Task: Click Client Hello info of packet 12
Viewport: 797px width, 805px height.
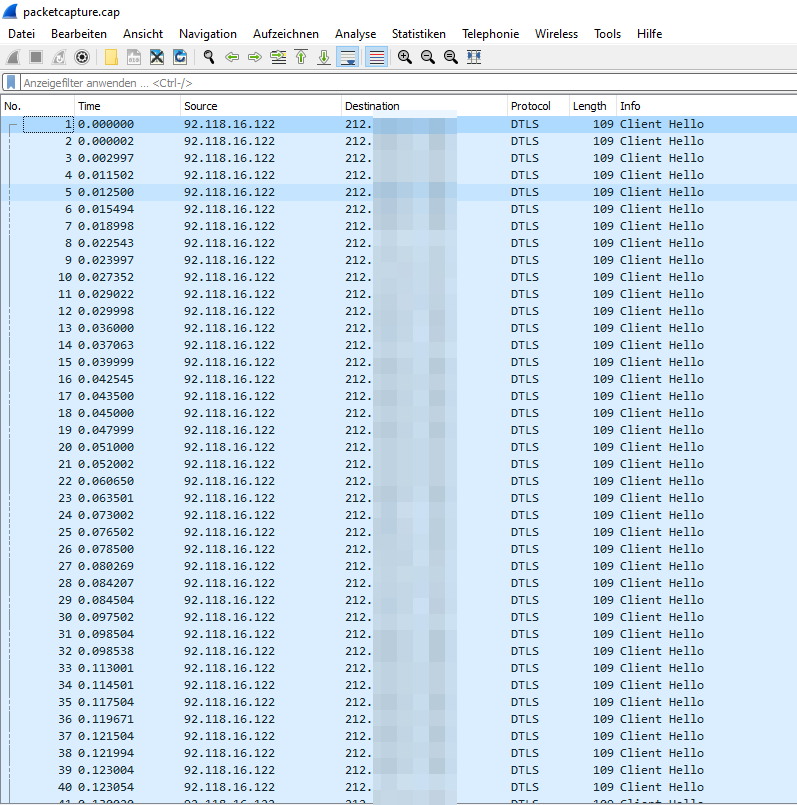Action: click(661, 311)
